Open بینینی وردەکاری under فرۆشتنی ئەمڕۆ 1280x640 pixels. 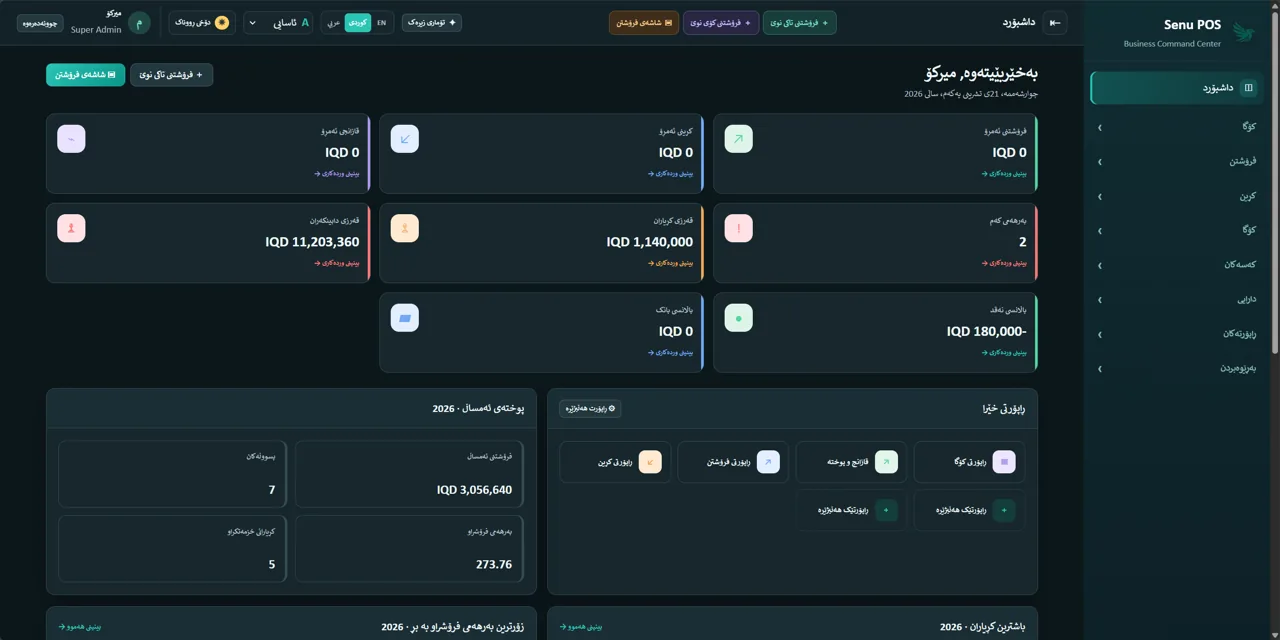[1004, 173]
